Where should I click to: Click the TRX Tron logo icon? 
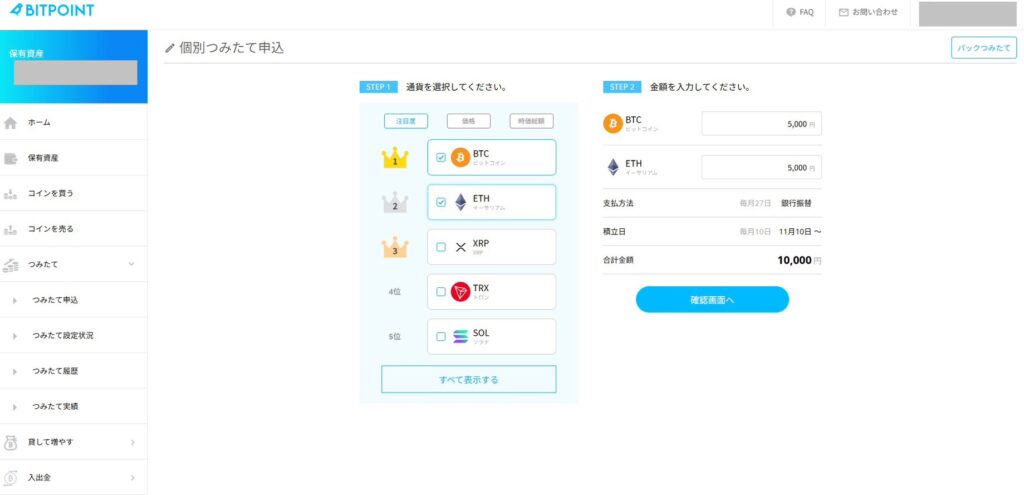(x=460, y=292)
